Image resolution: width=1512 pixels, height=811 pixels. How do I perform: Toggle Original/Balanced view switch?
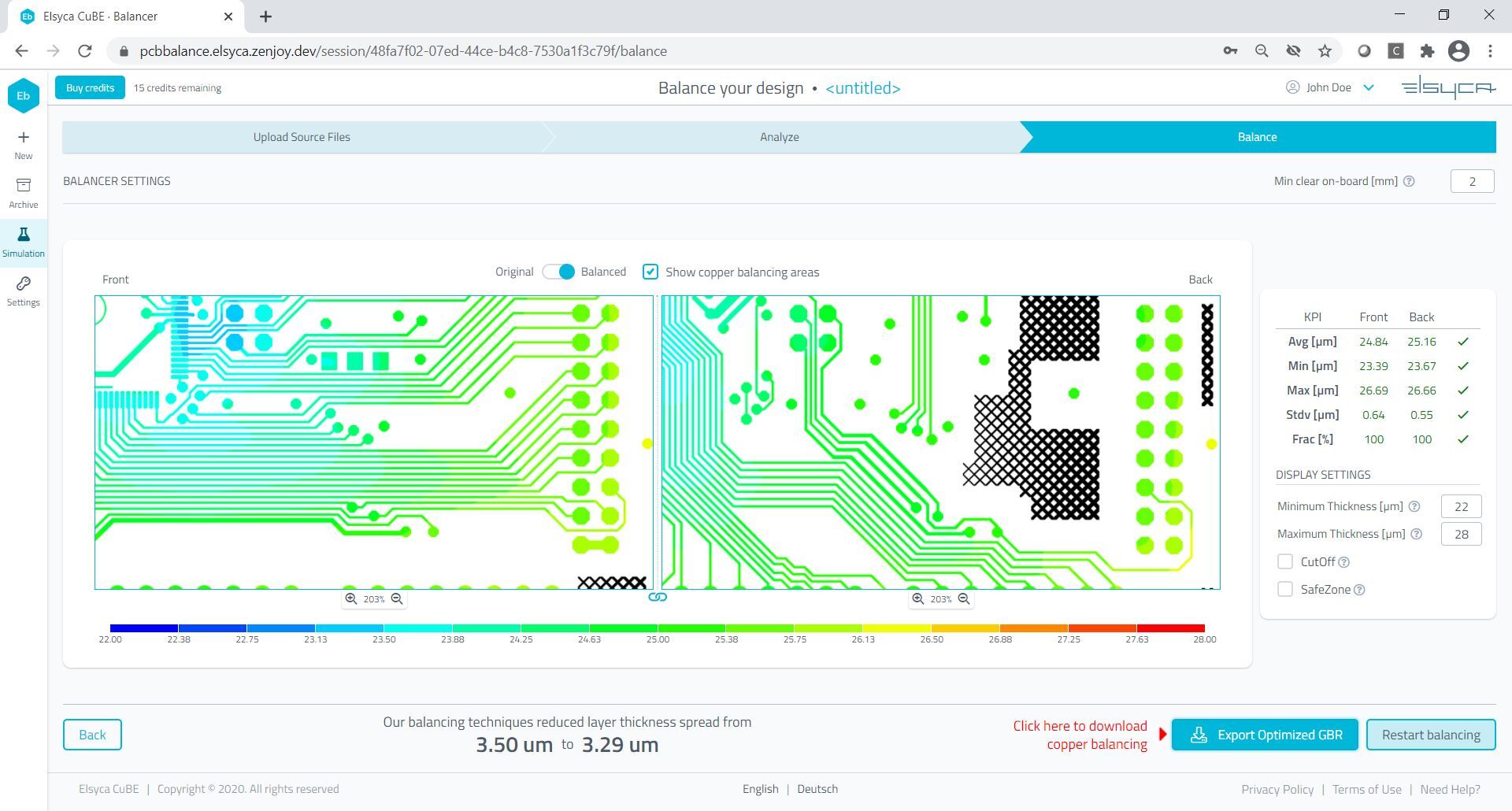coord(559,272)
